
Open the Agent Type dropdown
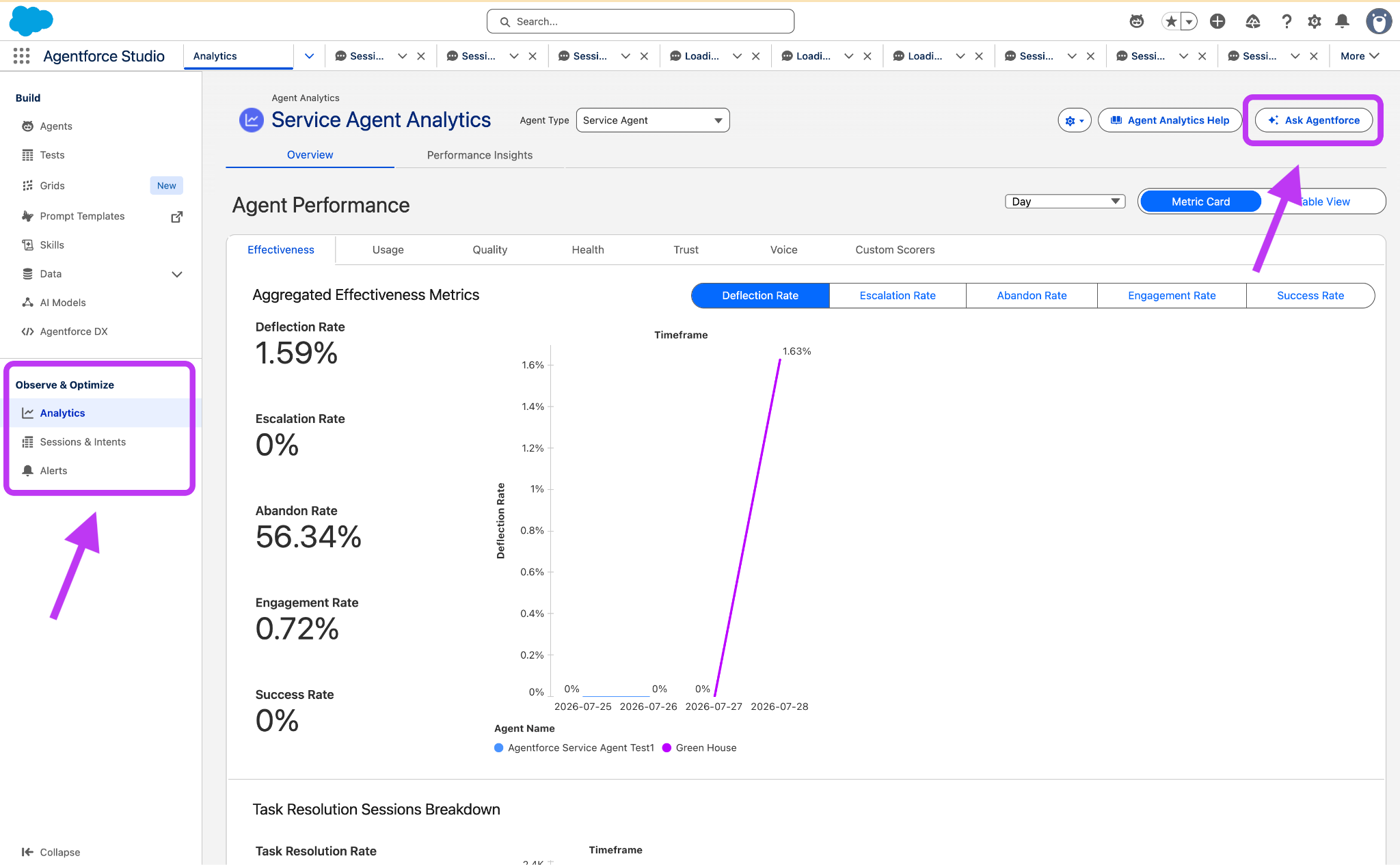point(653,120)
